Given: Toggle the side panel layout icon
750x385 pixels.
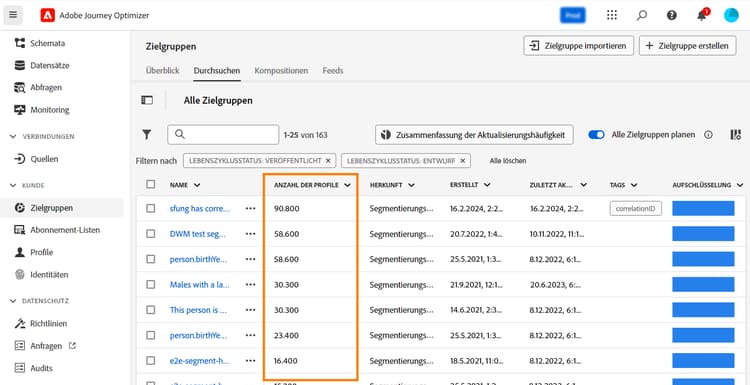Looking at the screenshot, I should pyautogui.click(x=147, y=100).
